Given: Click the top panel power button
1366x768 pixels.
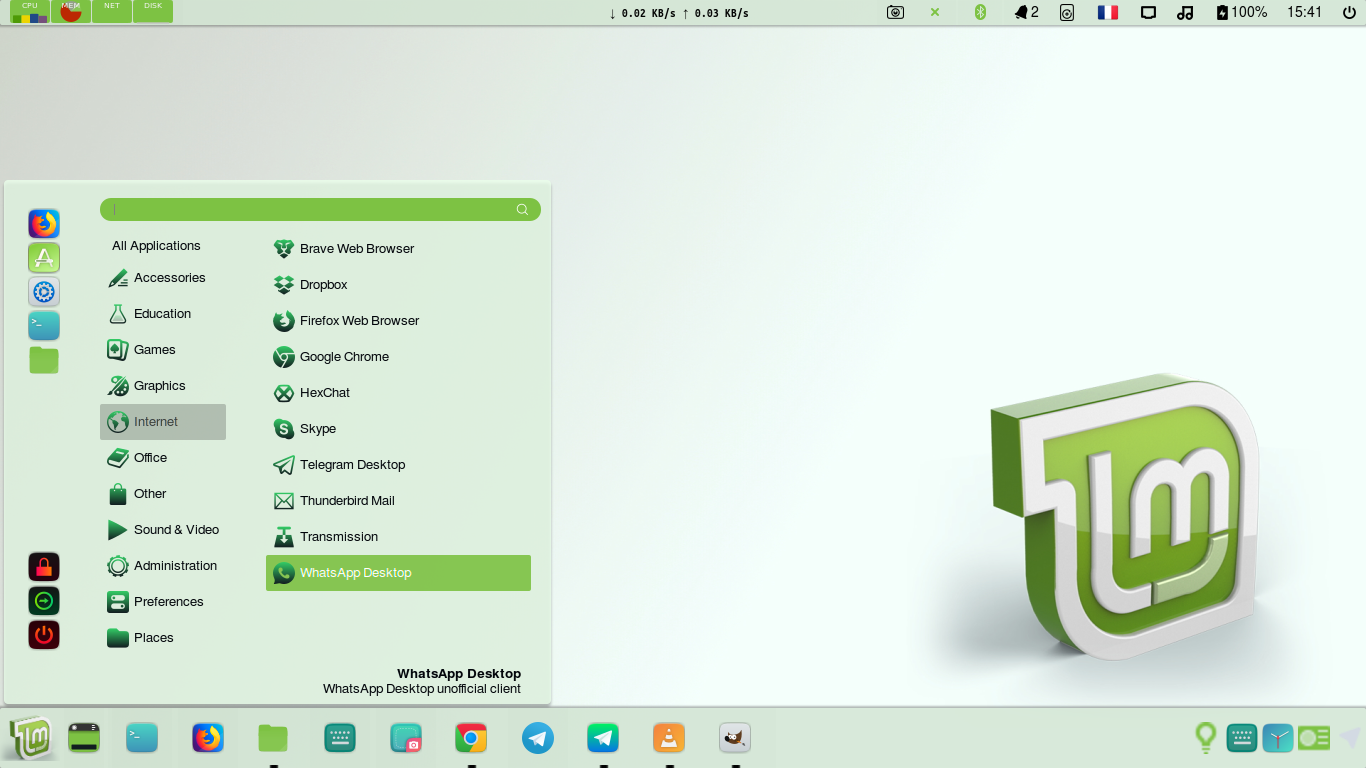Looking at the screenshot, I should (x=1350, y=12).
